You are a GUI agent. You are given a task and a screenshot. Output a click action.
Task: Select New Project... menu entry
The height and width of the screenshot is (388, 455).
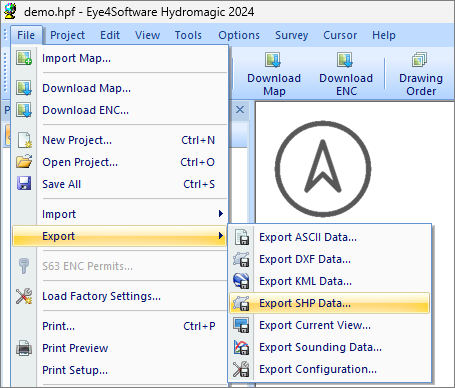tap(119, 140)
